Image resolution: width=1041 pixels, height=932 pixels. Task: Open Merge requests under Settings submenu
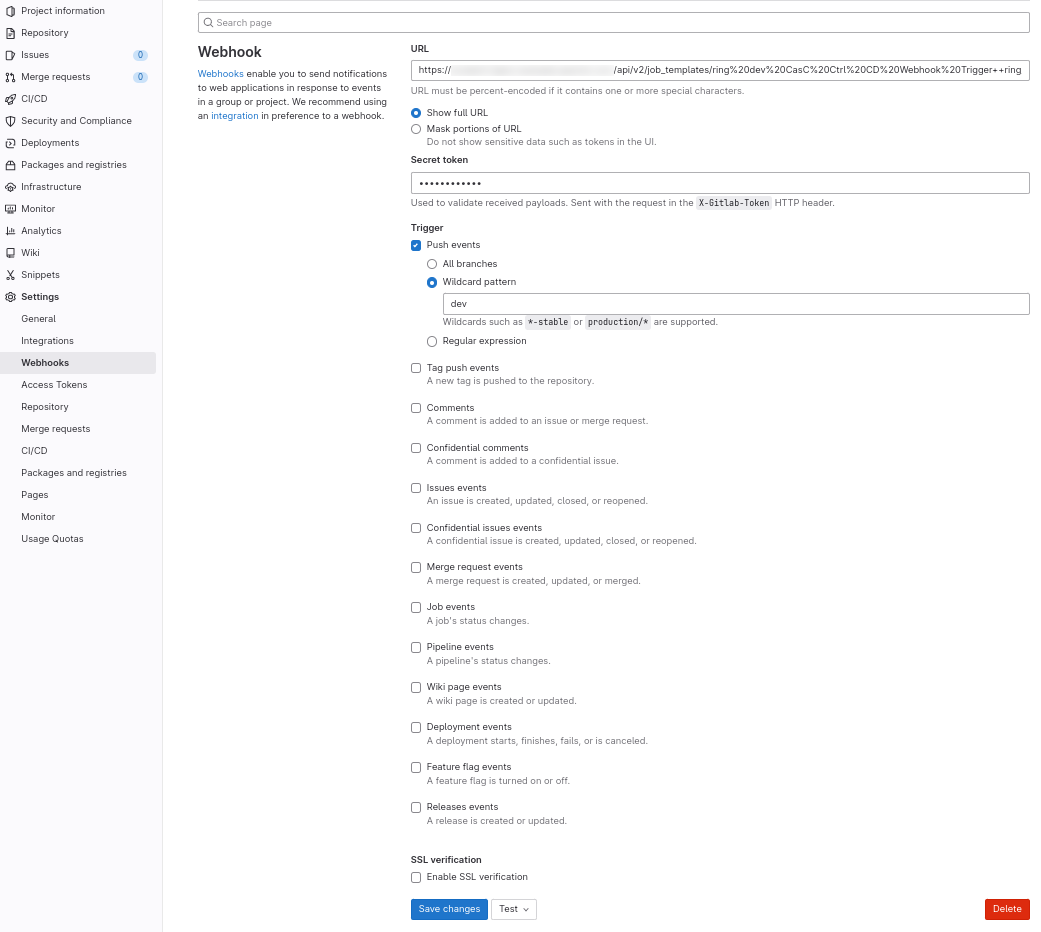point(55,428)
